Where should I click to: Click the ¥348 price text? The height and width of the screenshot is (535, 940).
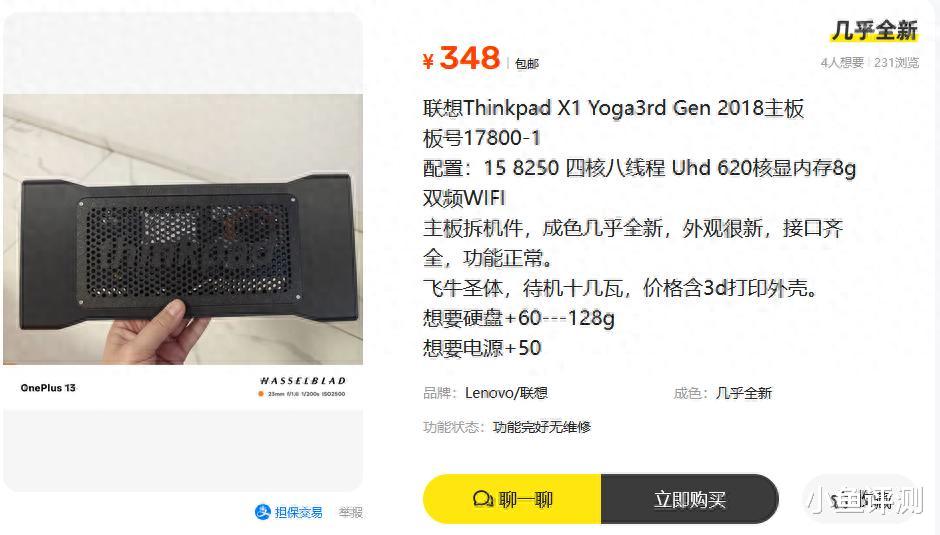pos(461,58)
